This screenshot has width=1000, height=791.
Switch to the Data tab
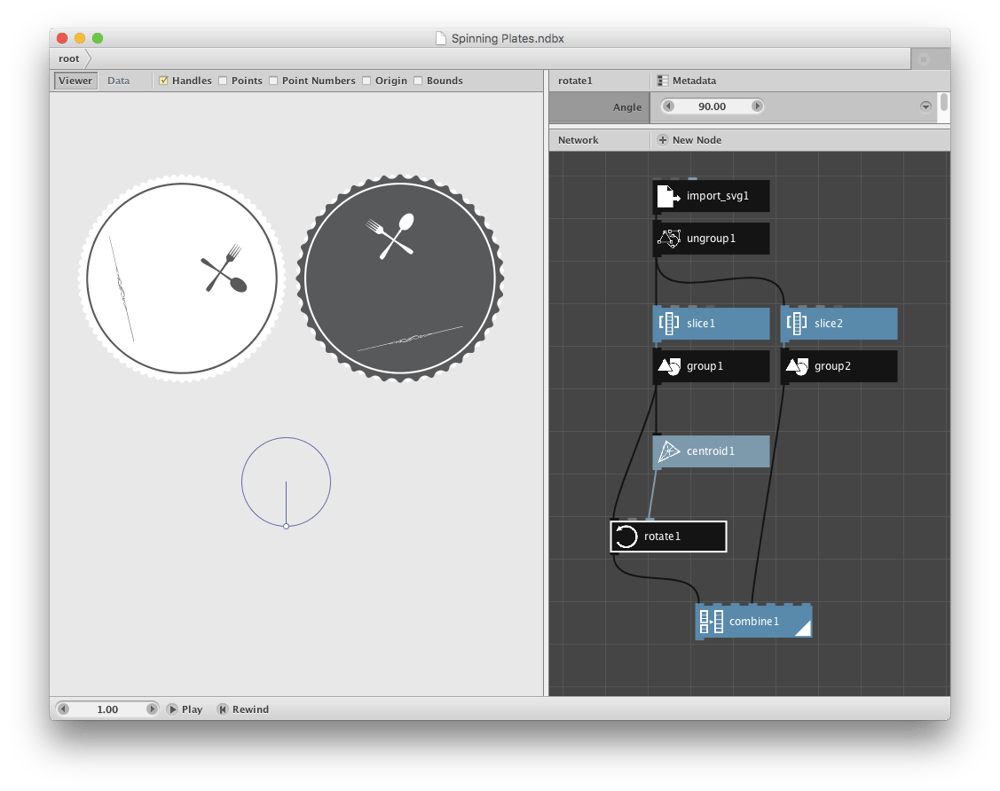pyautogui.click(x=119, y=80)
